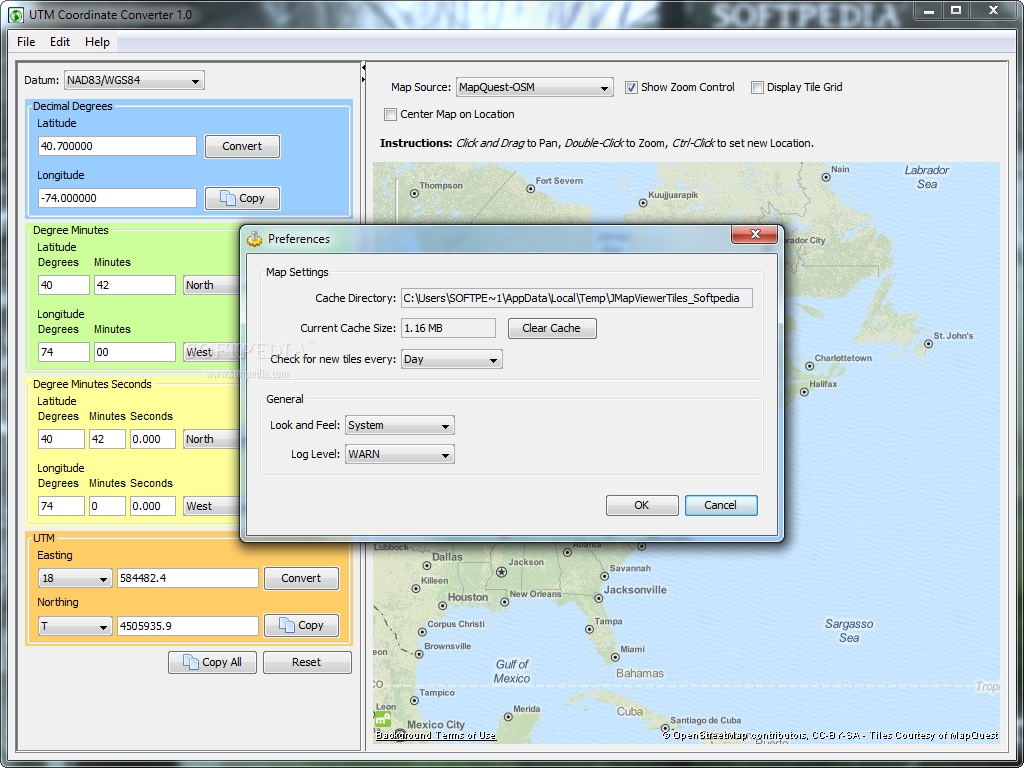Screen dimensions: 1024x768
Task: Open the Datum dropdown
Action: click(x=134, y=80)
